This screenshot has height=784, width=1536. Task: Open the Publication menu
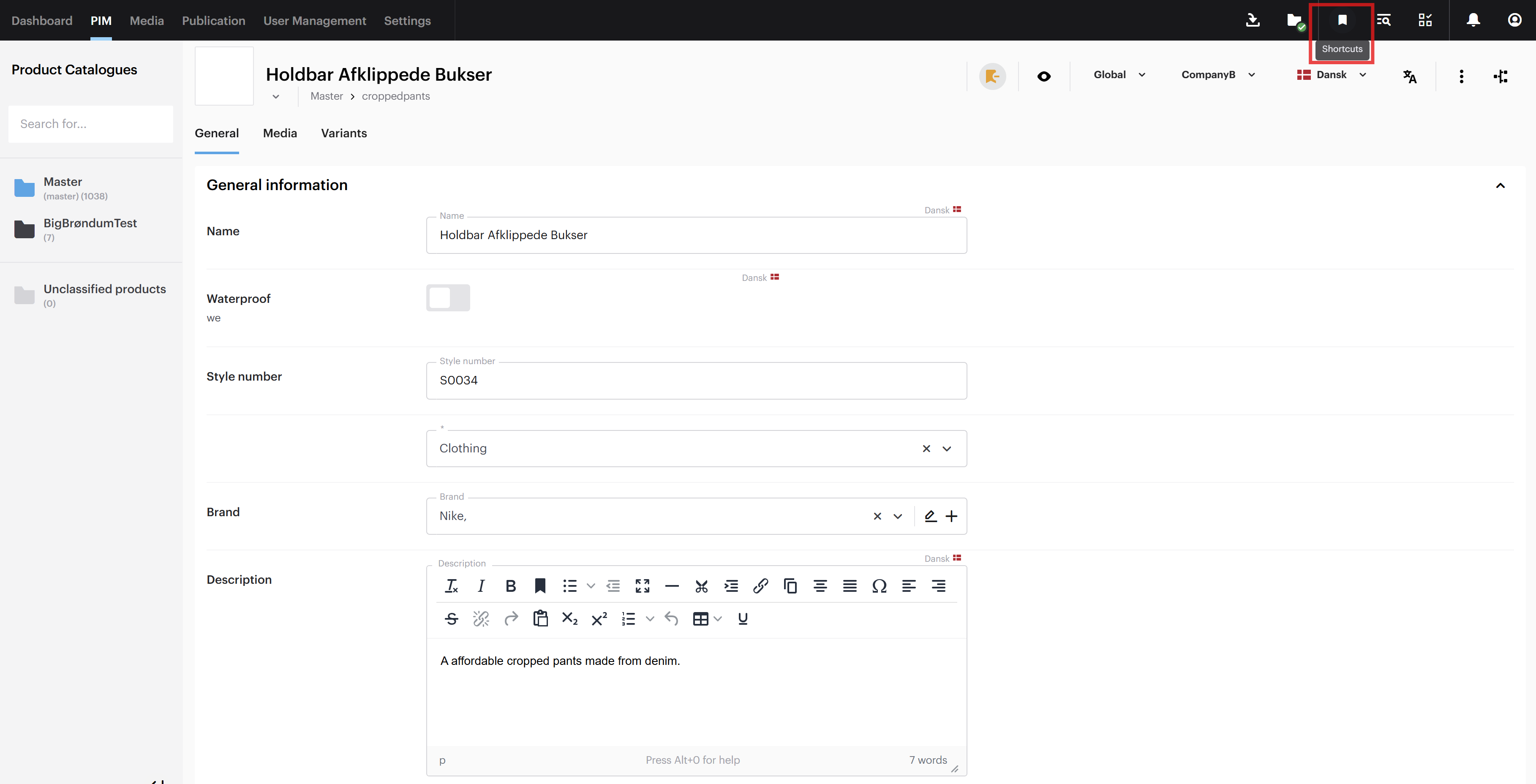[213, 21]
